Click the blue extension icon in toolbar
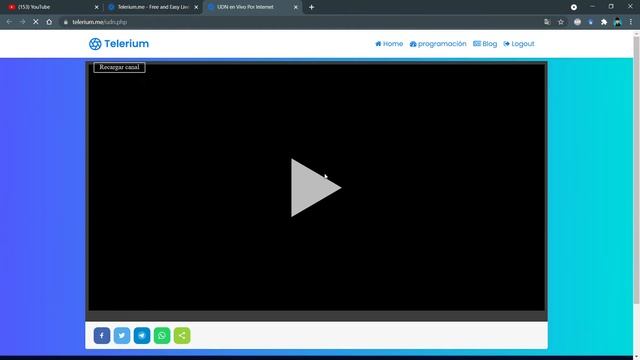The image size is (640, 360). coord(591,22)
